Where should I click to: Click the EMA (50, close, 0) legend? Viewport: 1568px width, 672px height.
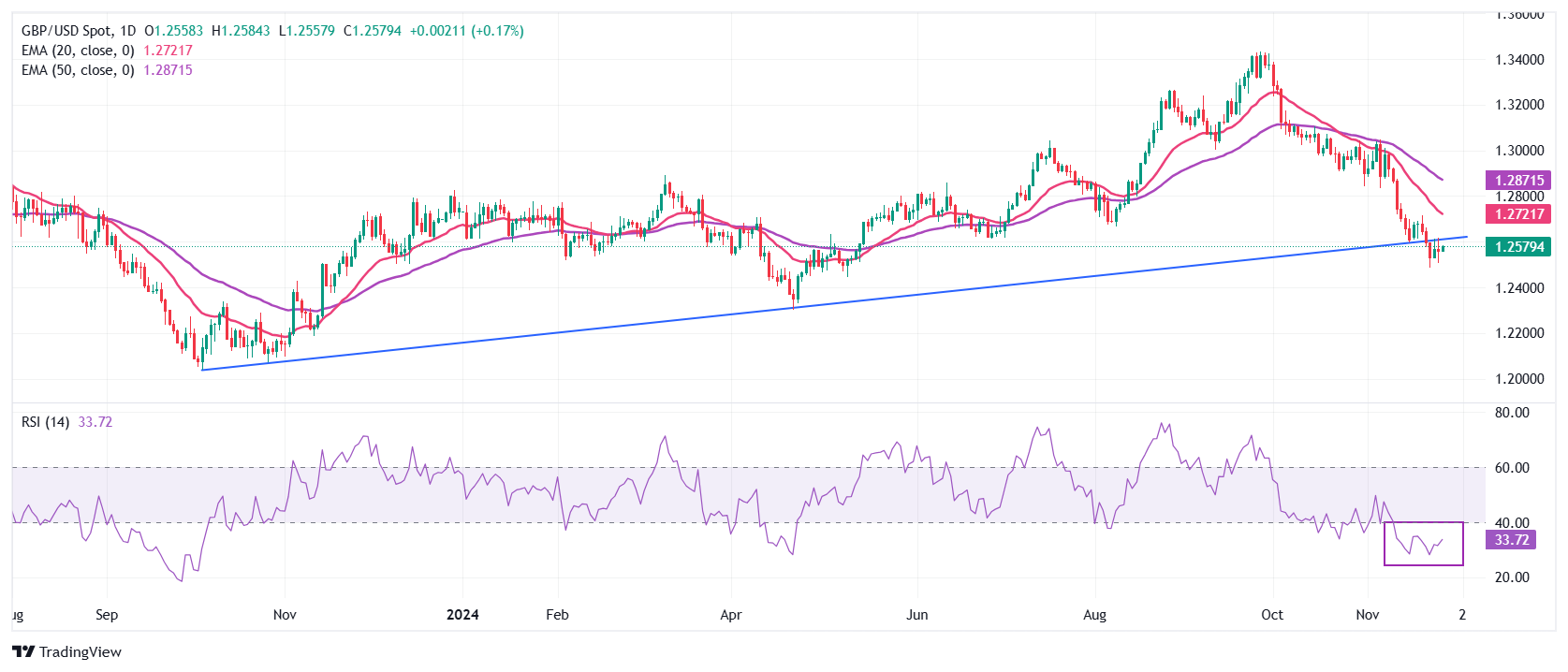[x=78, y=70]
